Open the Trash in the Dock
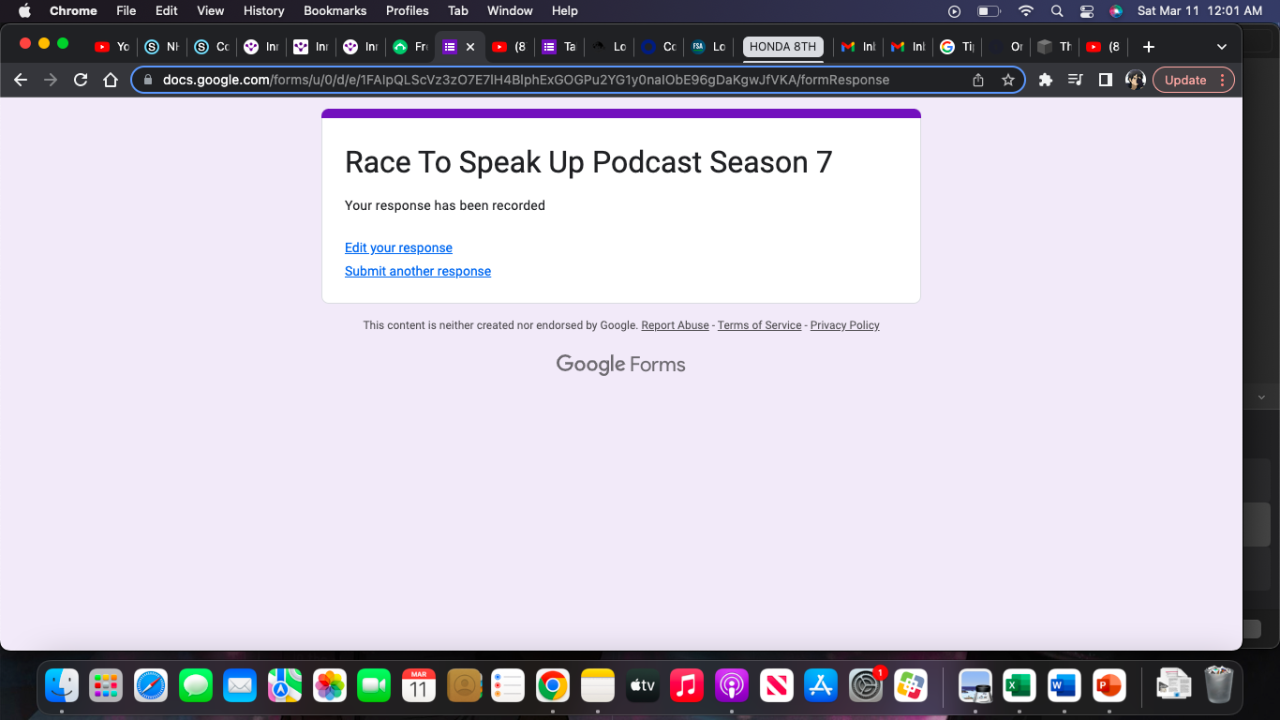Viewport: 1280px width, 720px height. click(1219, 685)
